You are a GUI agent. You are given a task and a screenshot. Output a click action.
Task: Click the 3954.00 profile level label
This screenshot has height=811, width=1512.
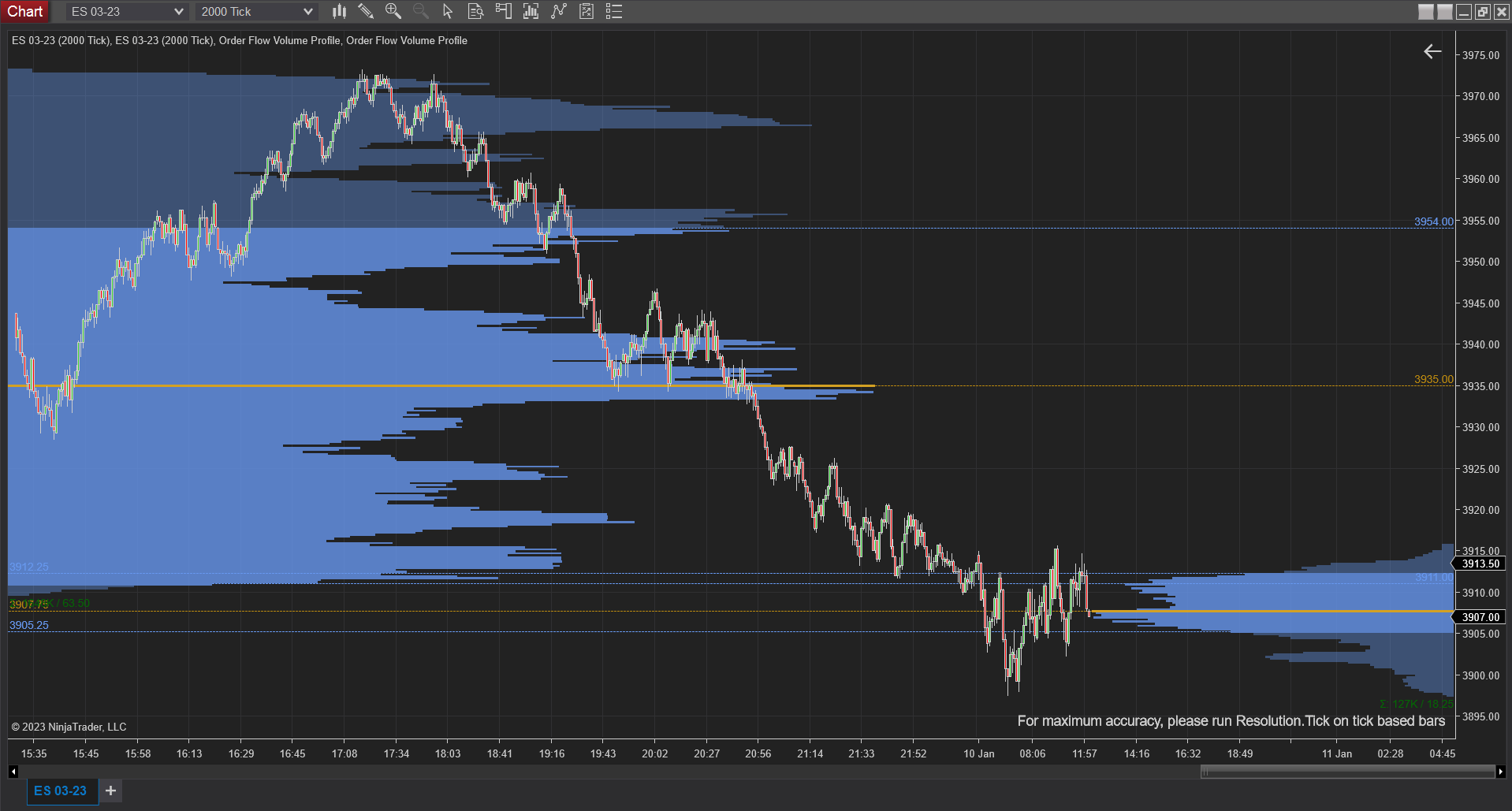[1433, 221]
